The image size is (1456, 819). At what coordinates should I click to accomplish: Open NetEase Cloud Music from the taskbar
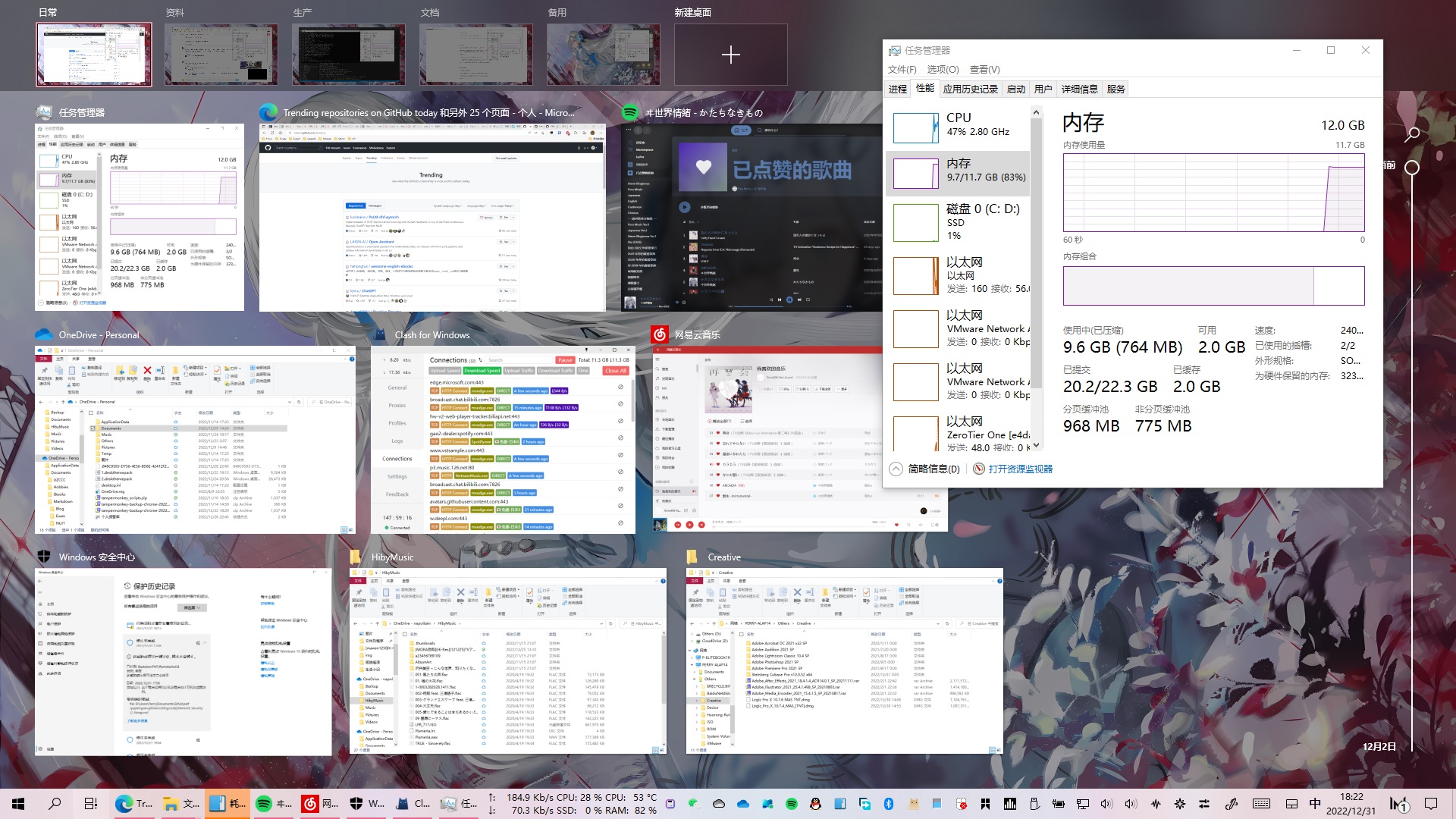click(310, 804)
